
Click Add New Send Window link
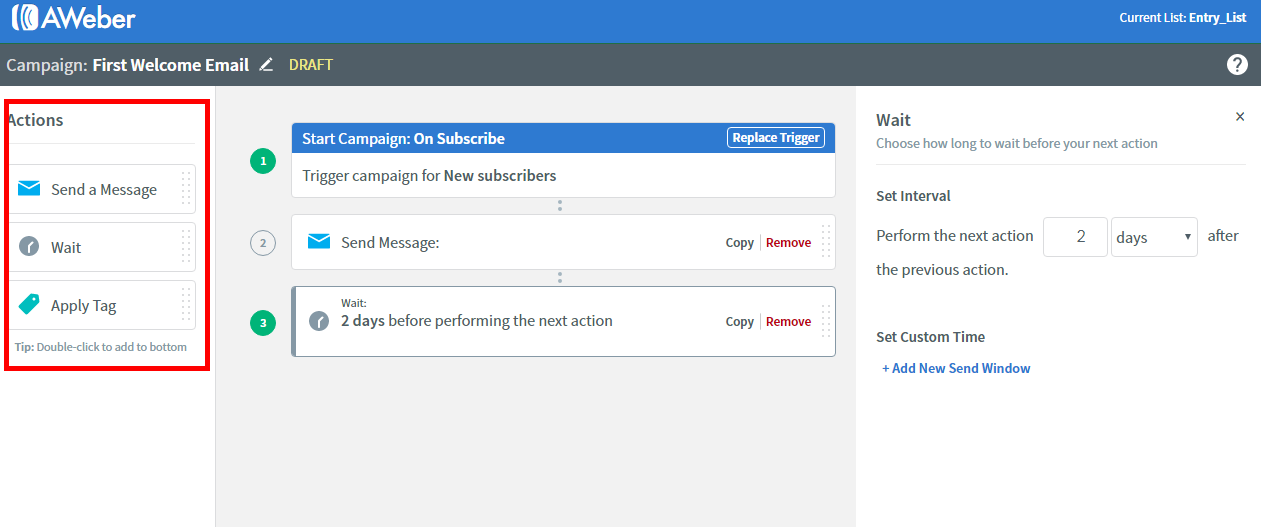click(x=956, y=368)
